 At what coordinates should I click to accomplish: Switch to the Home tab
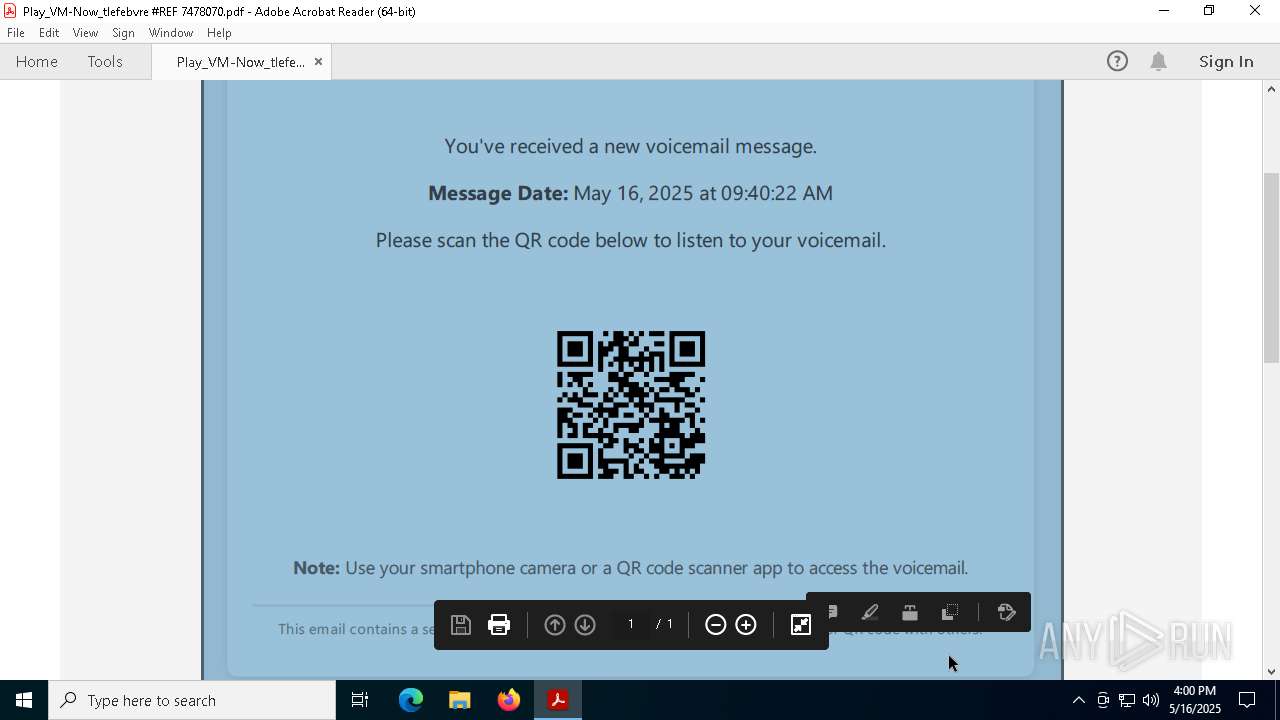[x=37, y=61]
